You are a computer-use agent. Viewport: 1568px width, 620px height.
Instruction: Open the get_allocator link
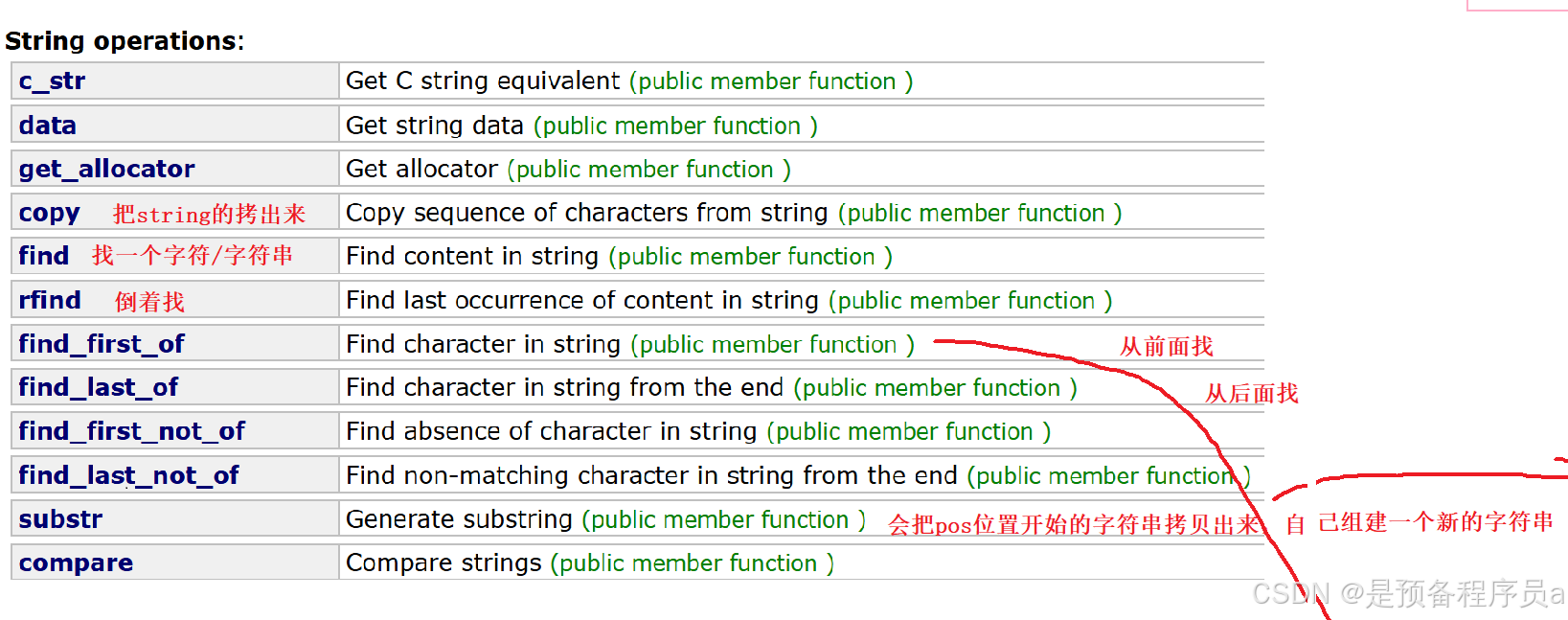106,170
